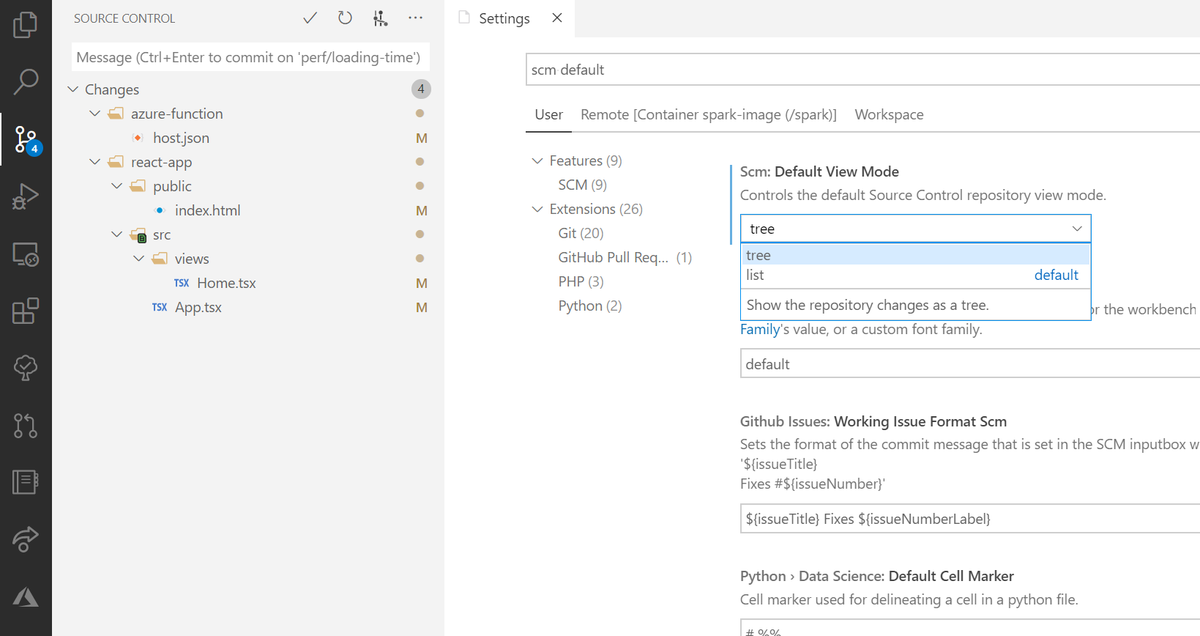Commit changes using the checkmark icon
This screenshot has width=1200, height=636.
(310, 17)
